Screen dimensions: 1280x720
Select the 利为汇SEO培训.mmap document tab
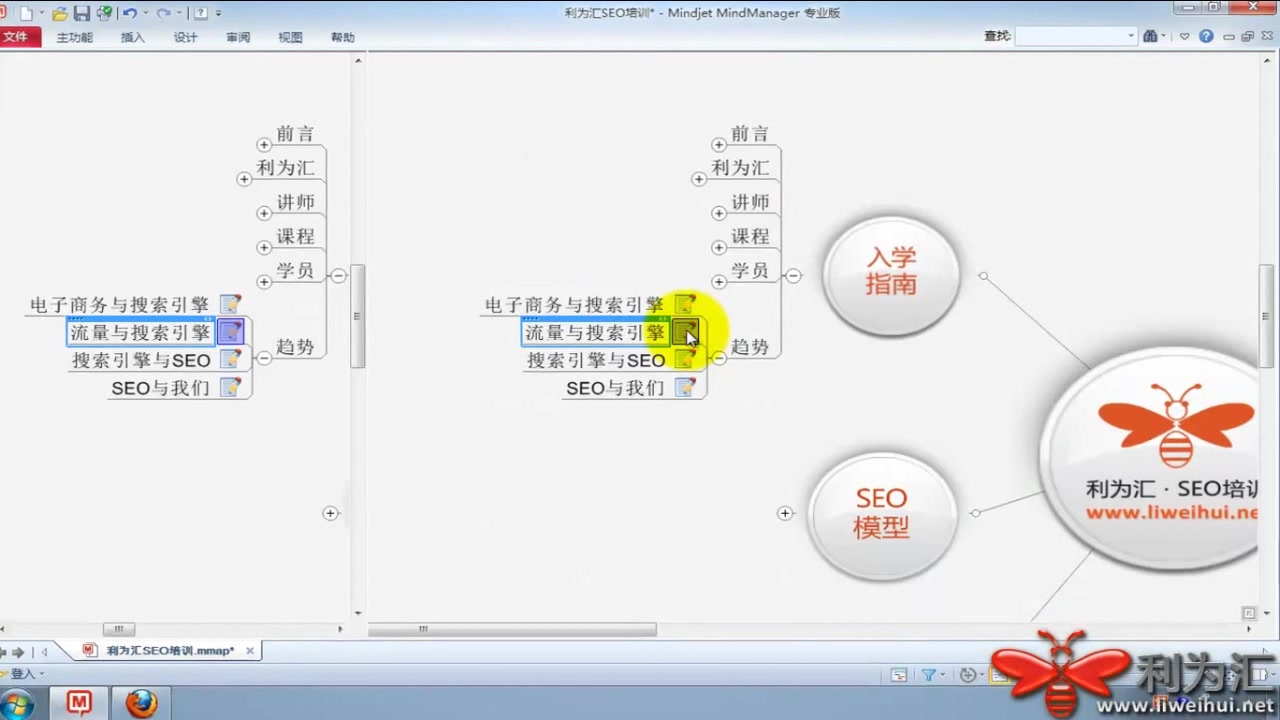pyautogui.click(x=160, y=650)
